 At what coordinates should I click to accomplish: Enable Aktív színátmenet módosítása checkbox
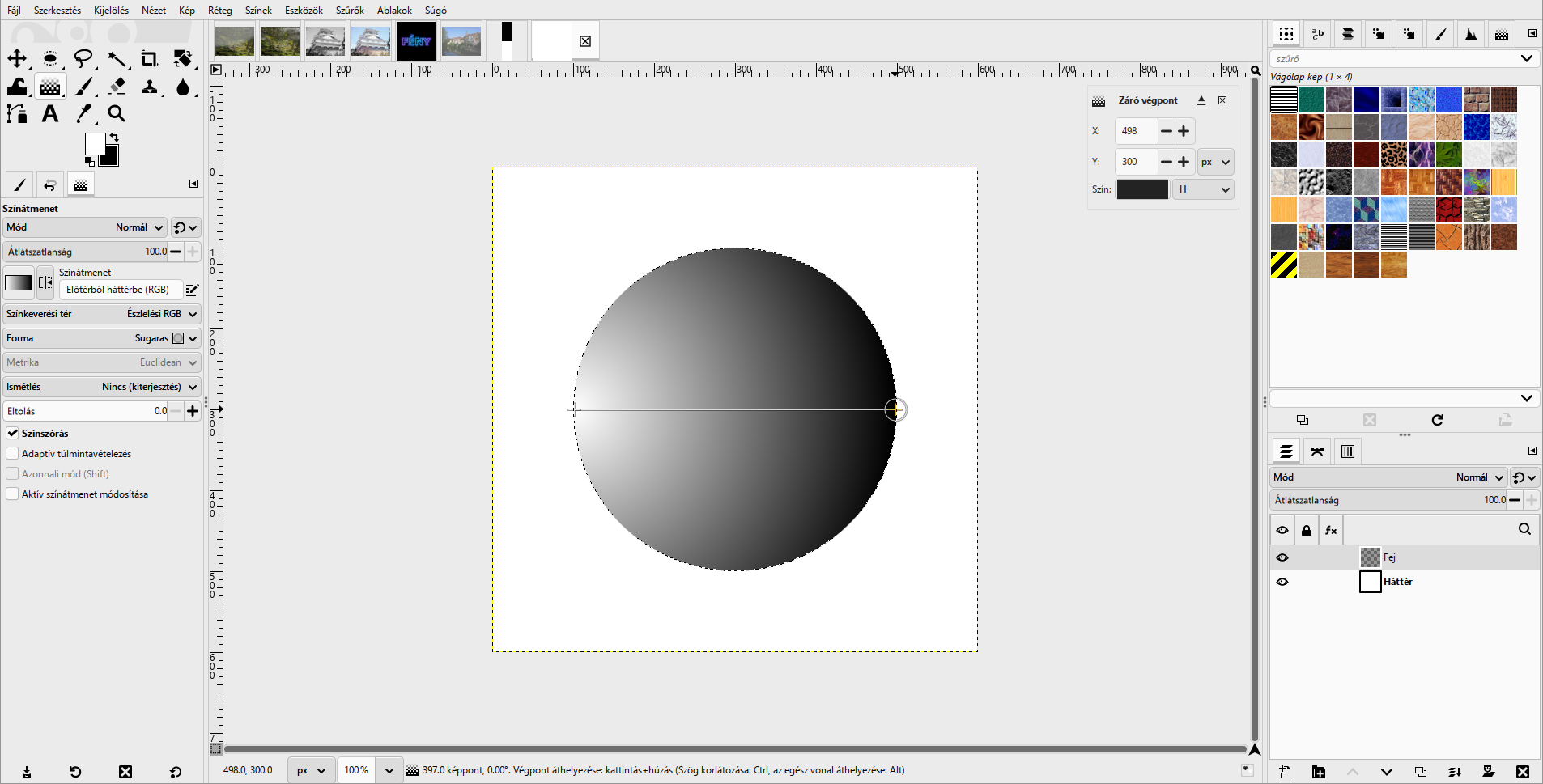tap(12, 494)
